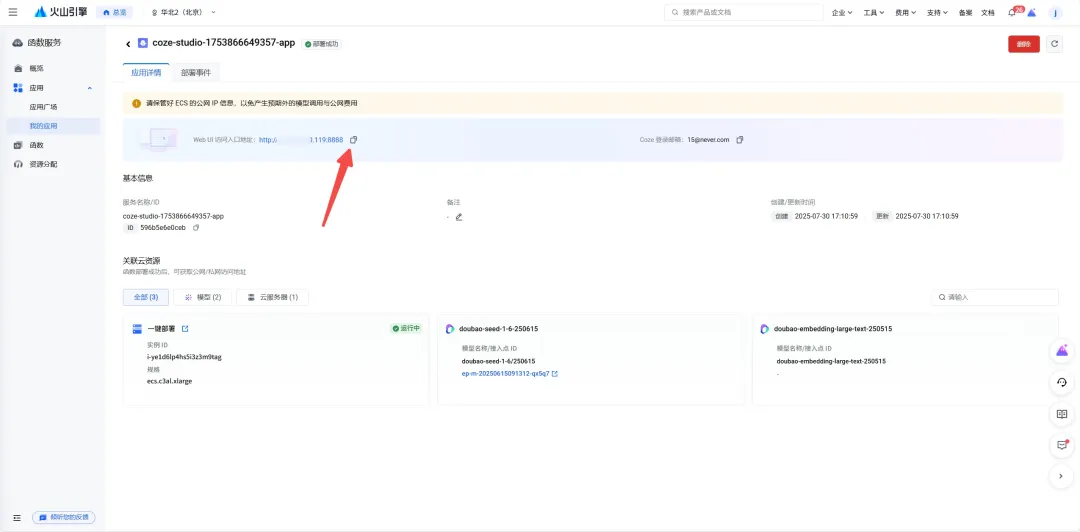Screen dimensions: 1080x532
Task: Select the 云服务器 (1) resource filter
Action: pos(272,297)
